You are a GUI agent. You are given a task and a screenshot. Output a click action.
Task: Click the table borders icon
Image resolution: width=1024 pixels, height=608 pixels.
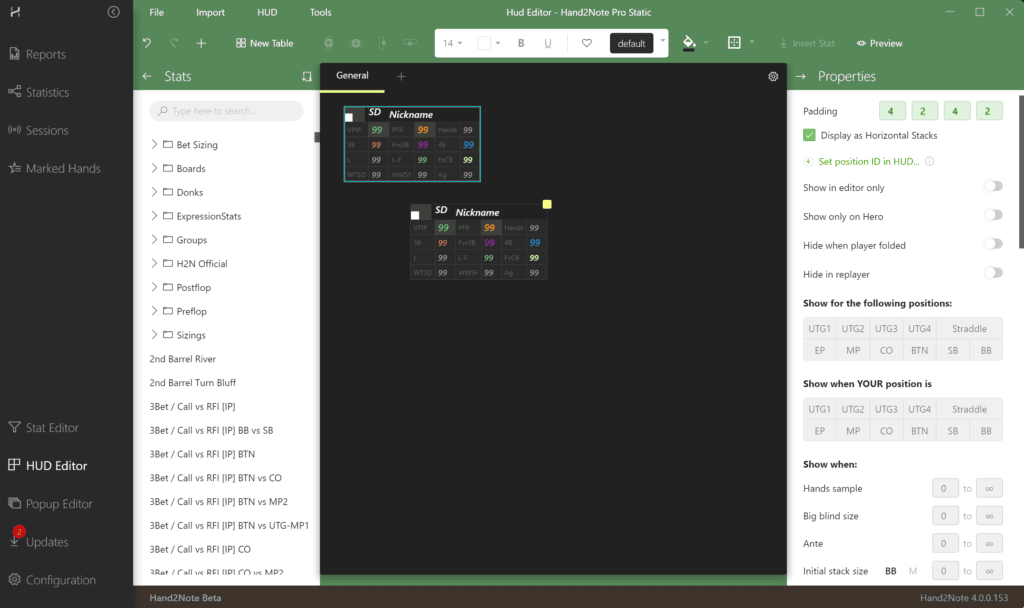coord(734,42)
